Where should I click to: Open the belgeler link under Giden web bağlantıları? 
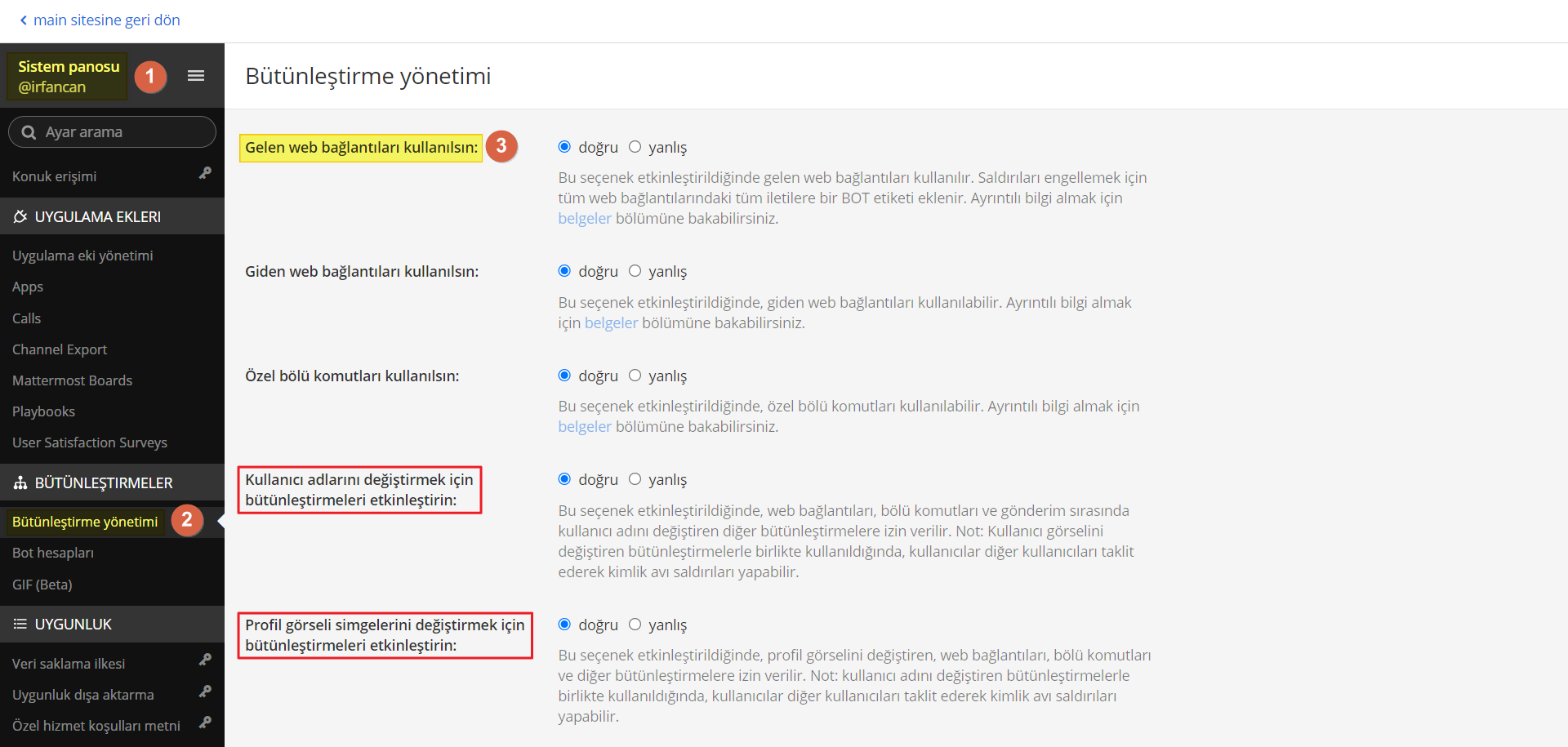click(x=611, y=322)
